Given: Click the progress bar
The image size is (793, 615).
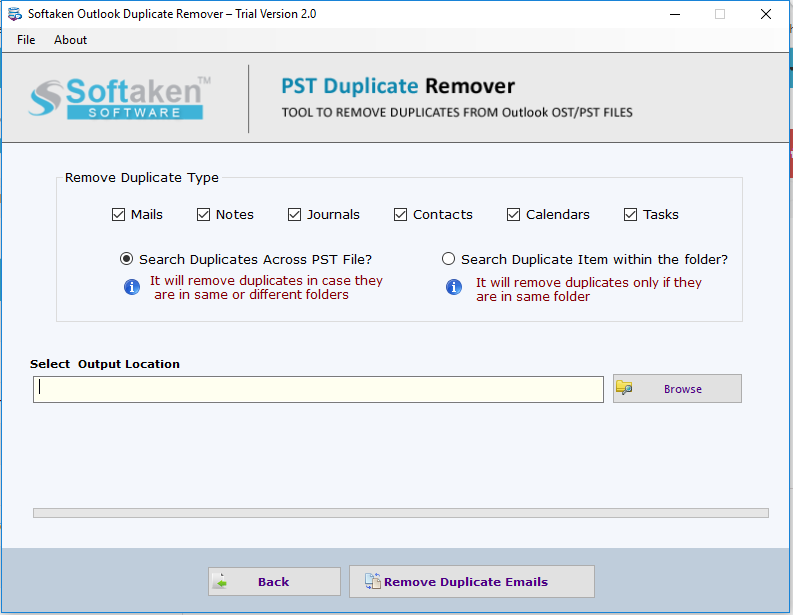Looking at the screenshot, I should pos(401,513).
